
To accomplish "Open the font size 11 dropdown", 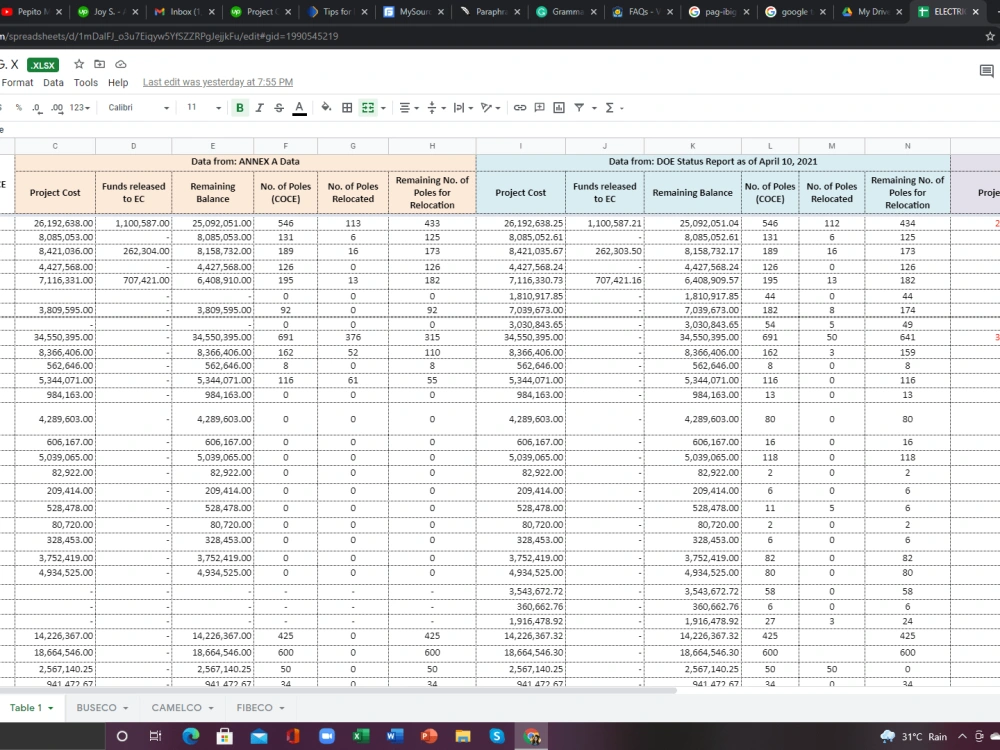I will pyautogui.click(x=203, y=108).
